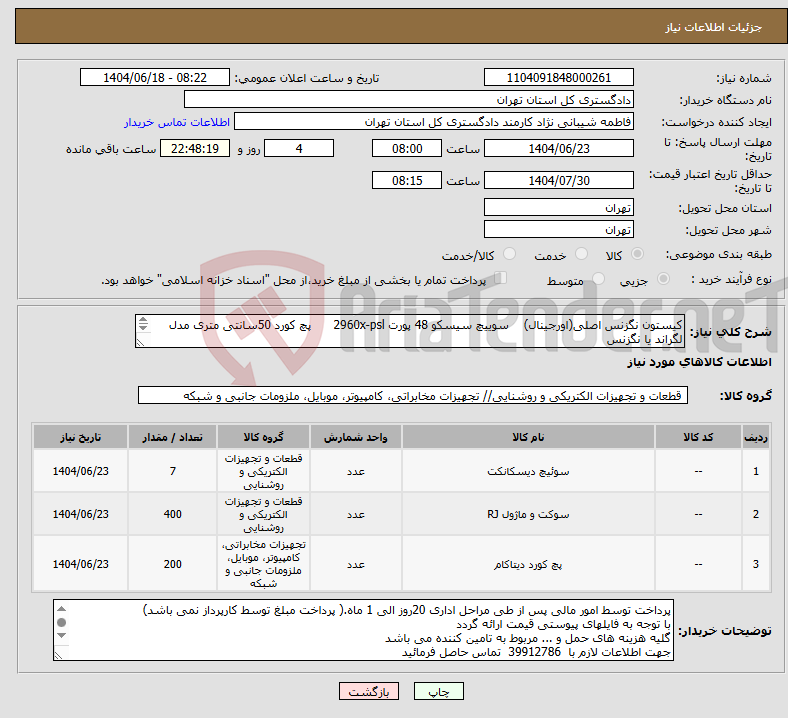Click the شماره نیاز field 1104091848000261
Screen dimensions: 788x718
(558, 77)
